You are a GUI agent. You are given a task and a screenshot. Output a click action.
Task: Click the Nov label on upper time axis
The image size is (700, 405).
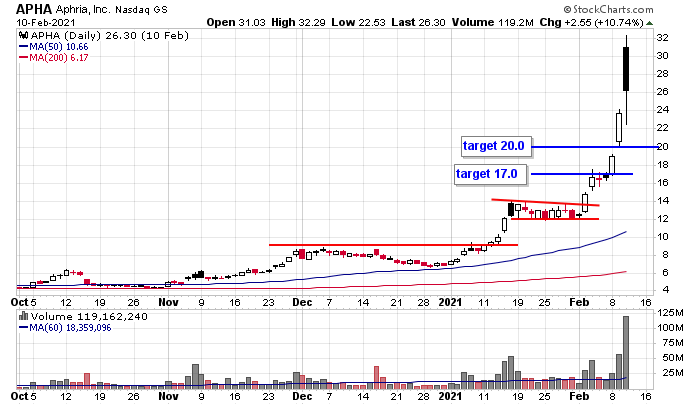168,302
